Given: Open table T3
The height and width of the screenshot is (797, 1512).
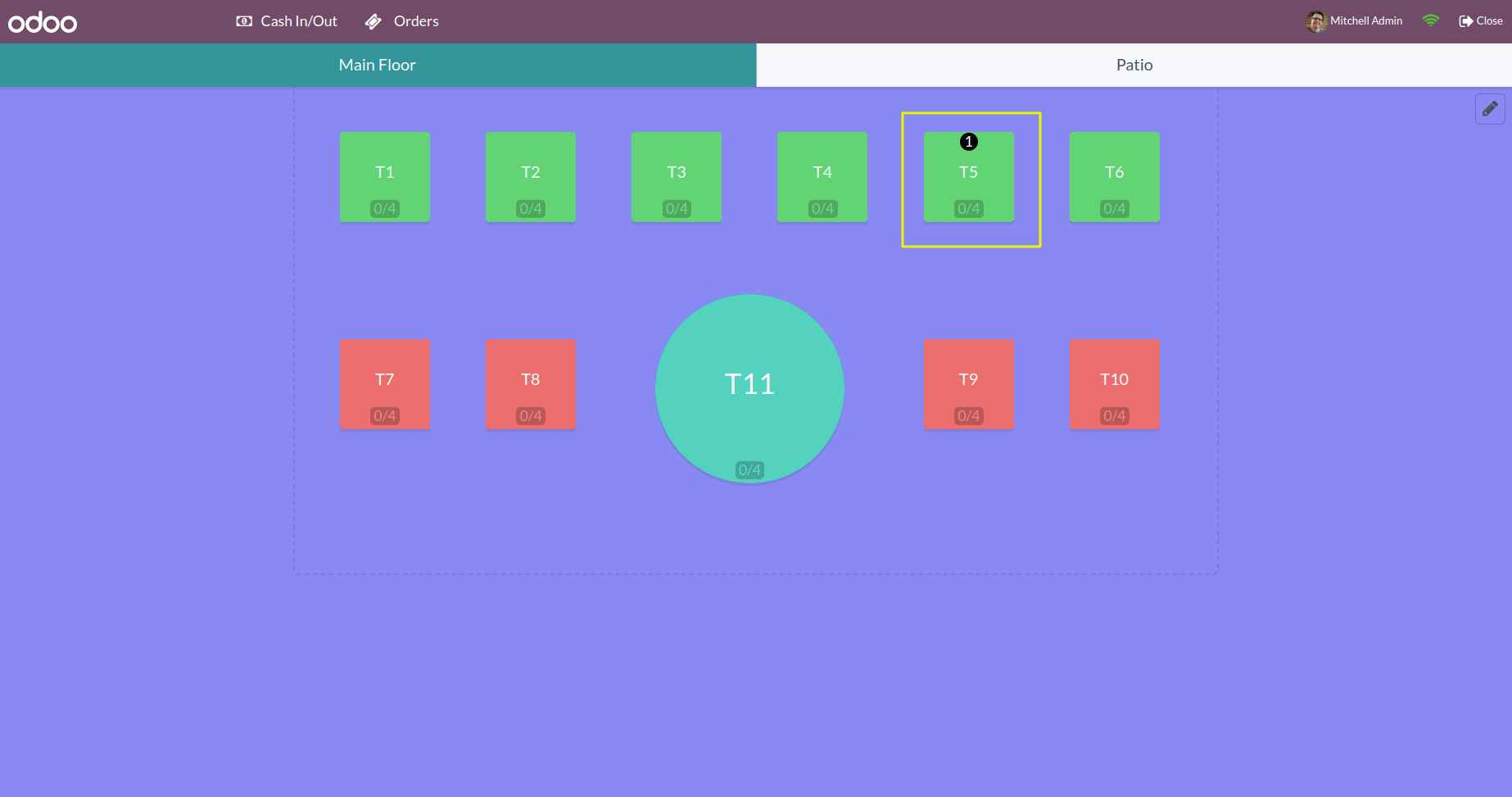Looking at the screenshot, I should click(x=677, y=177).
